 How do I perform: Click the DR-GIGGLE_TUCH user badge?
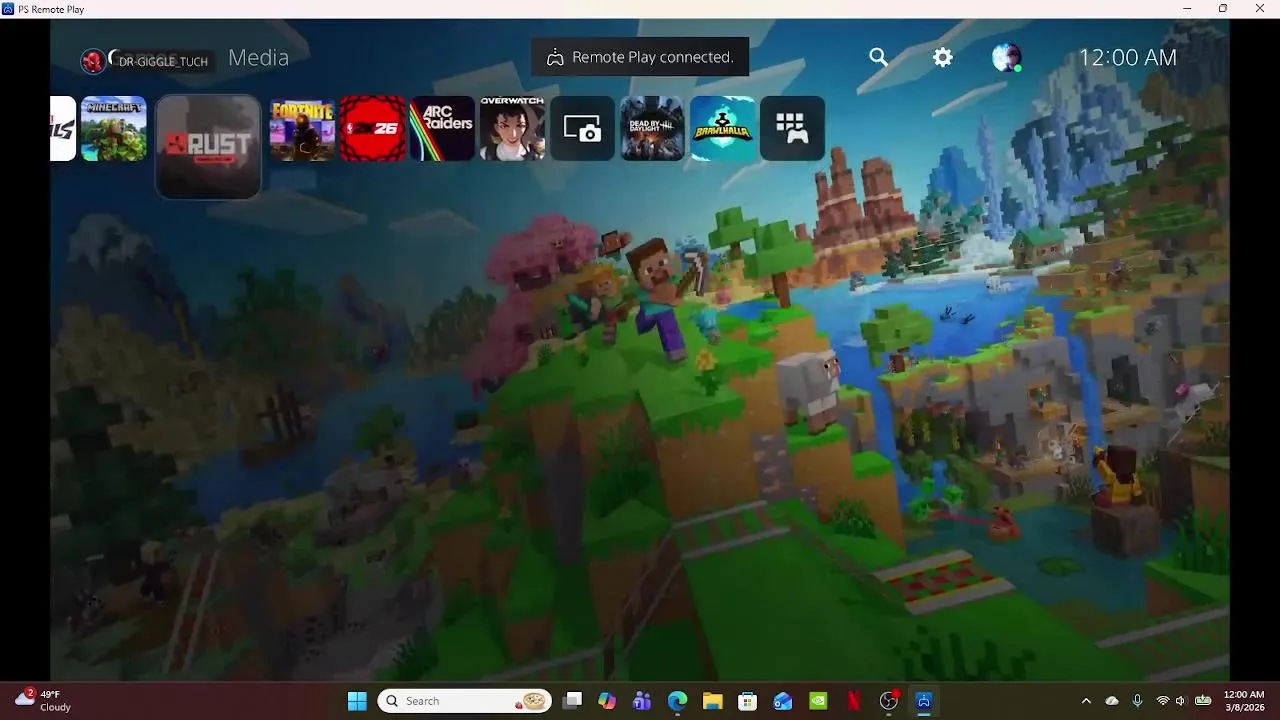tap(146, 61)
